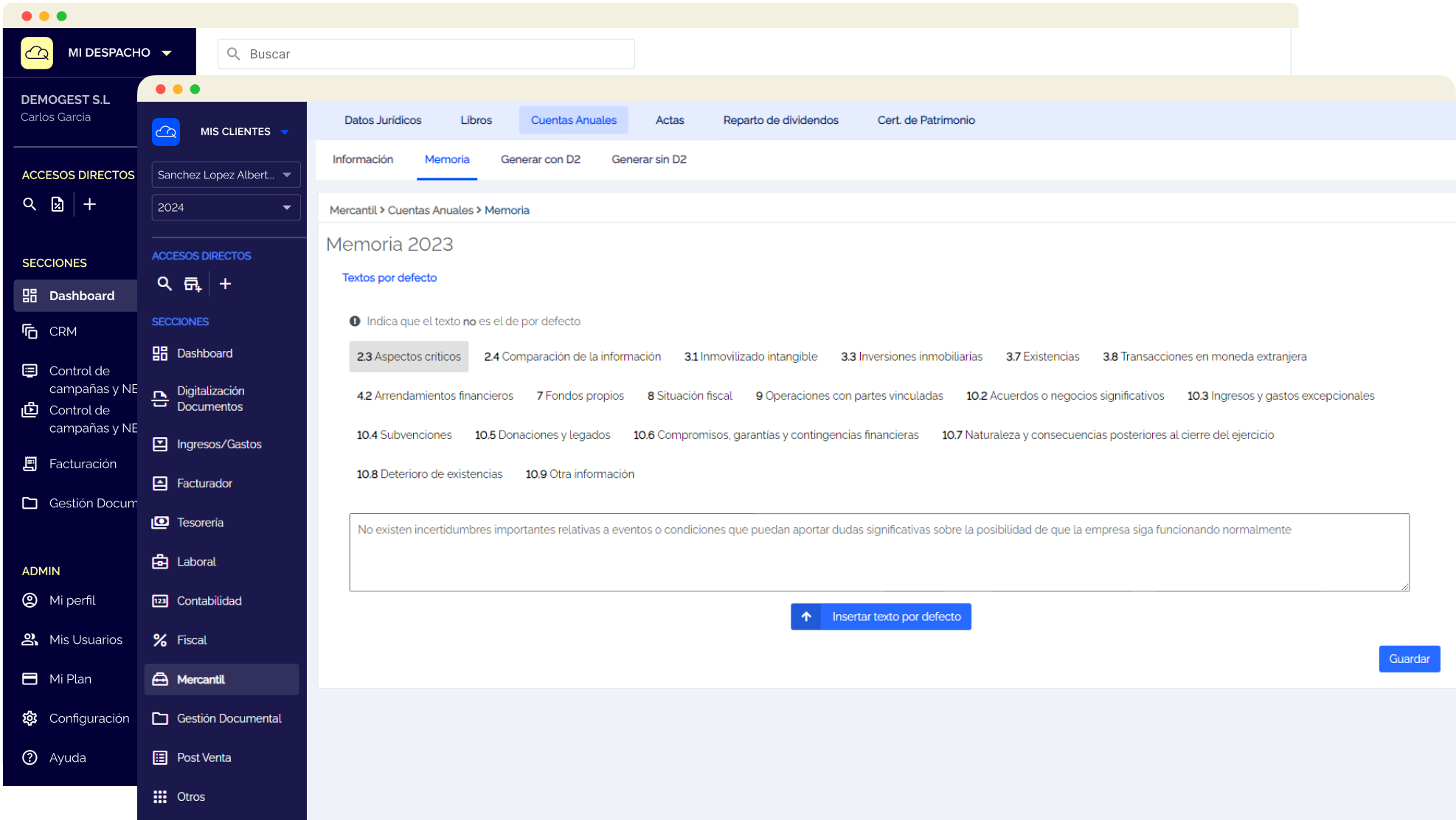Viewport: 1456px width, 820px height.
Task: Click the search icon in the back window's Accesos Directos
Action: click(30, 204)
